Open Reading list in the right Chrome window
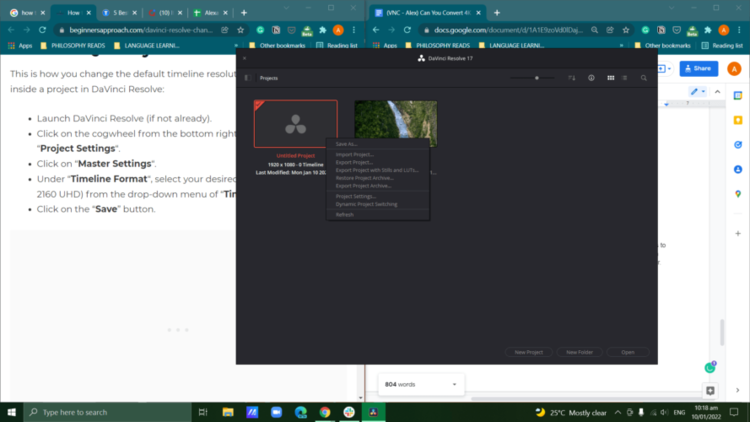Screen dimensions: 750x422 pyautogui.click(x=722, y=45)
